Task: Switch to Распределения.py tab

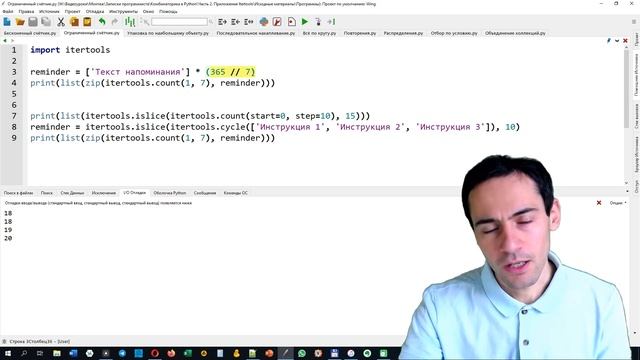Action: point(403,33)
